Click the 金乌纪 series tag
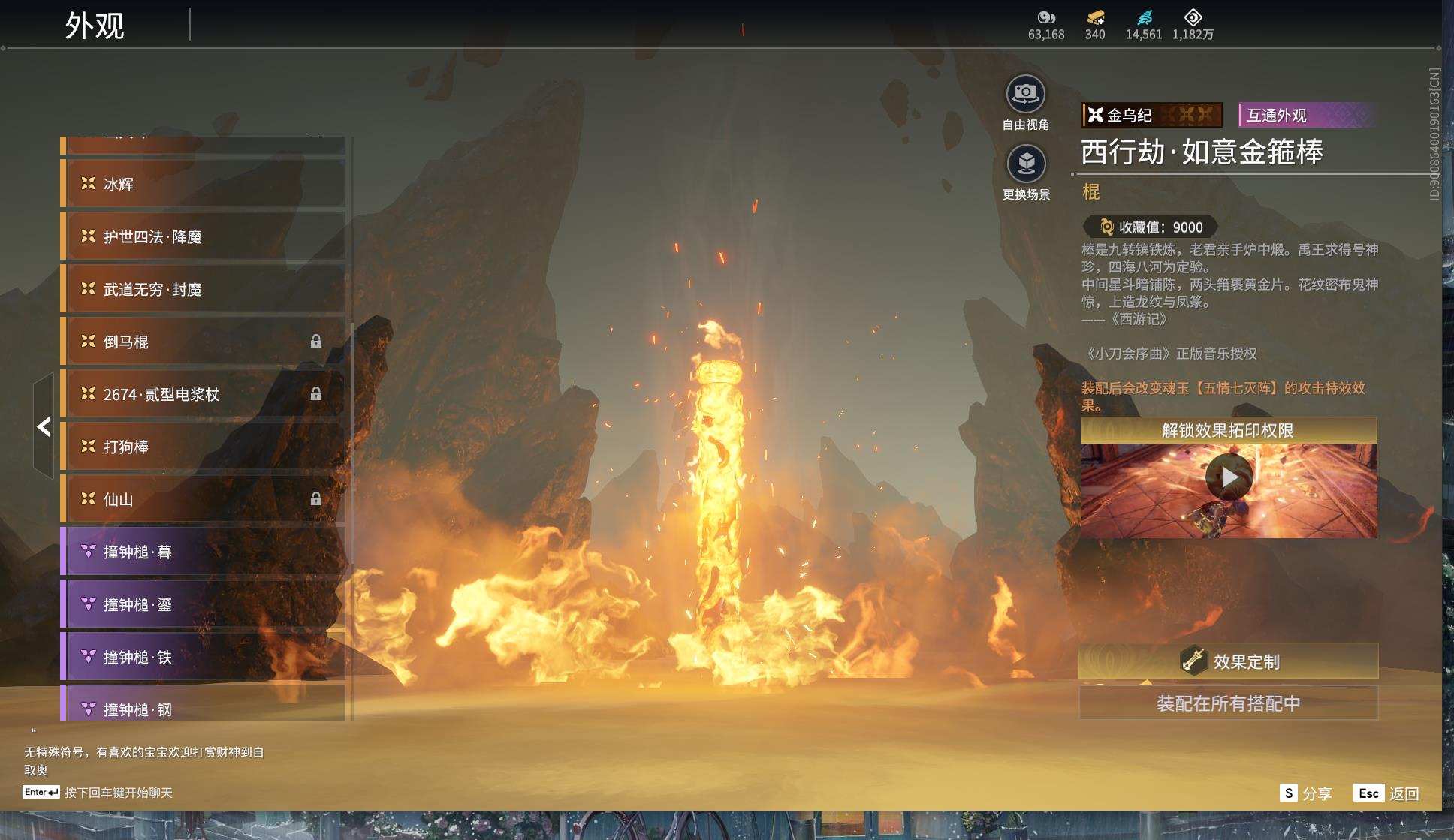The height and width of the screenshot is (840, 1454). click(x=1152, y=115)
